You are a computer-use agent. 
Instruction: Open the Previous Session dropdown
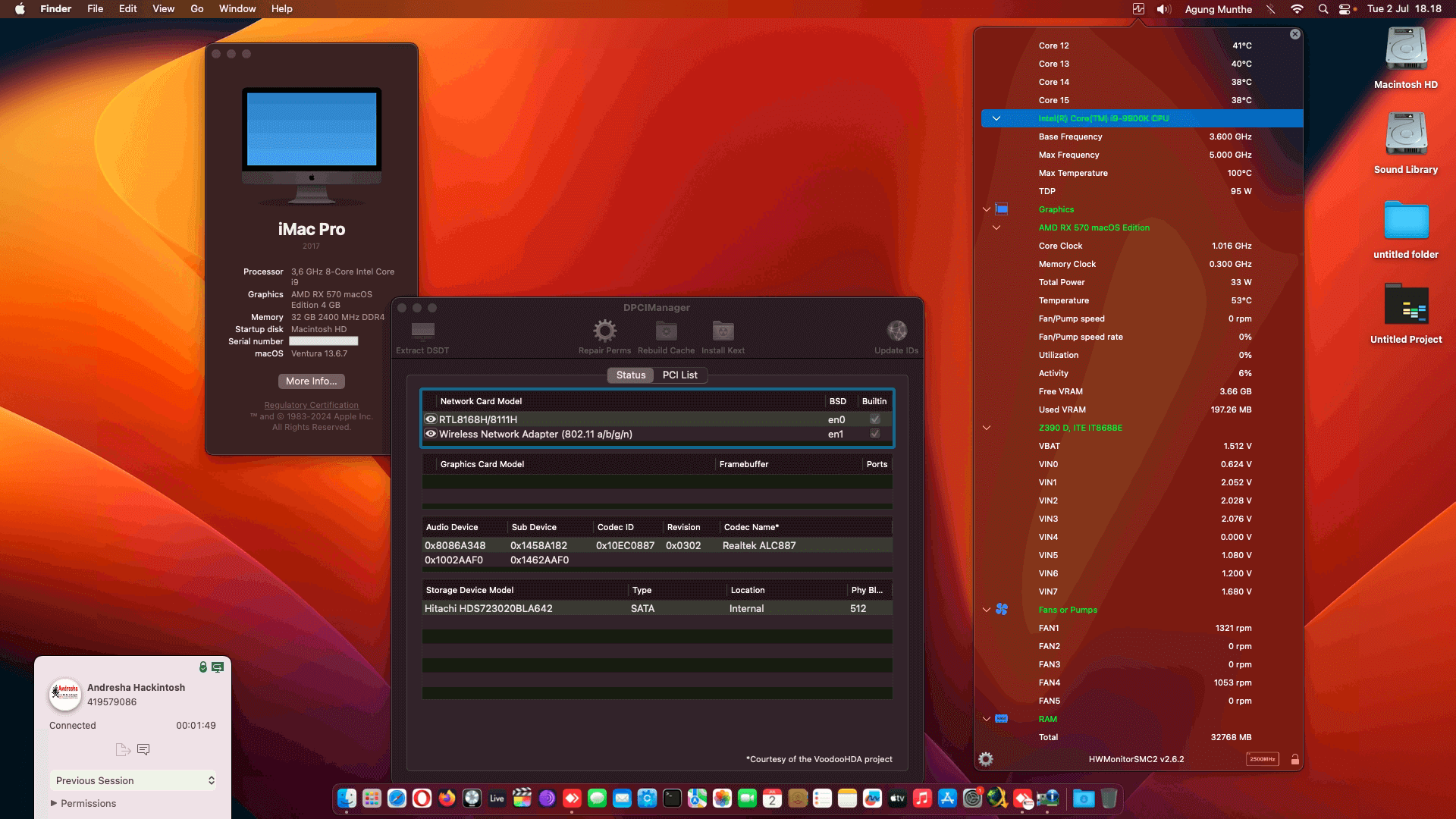coord(133,780)
